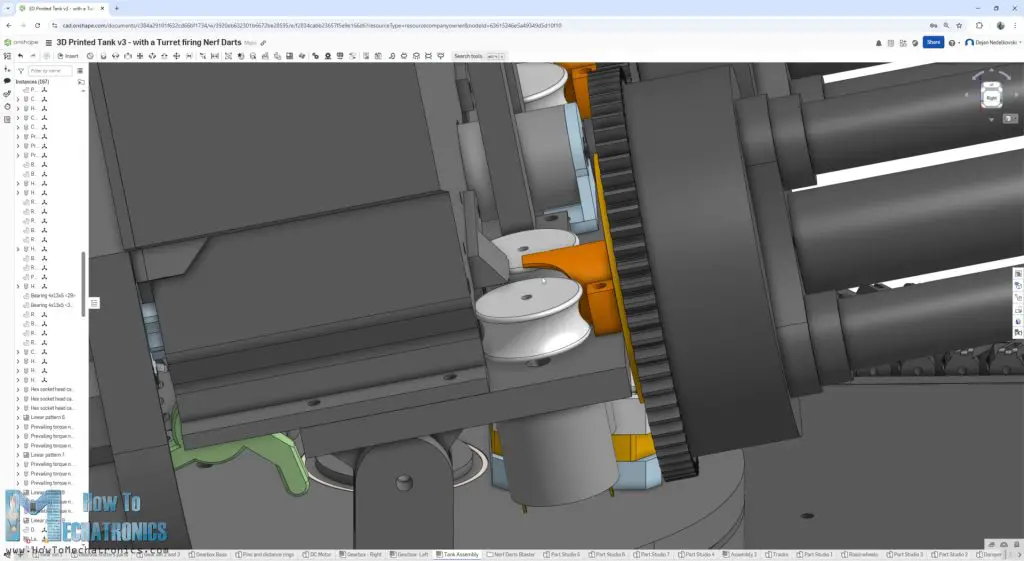
Task: Click the Right face of the view cube
Action: [990, 98]
